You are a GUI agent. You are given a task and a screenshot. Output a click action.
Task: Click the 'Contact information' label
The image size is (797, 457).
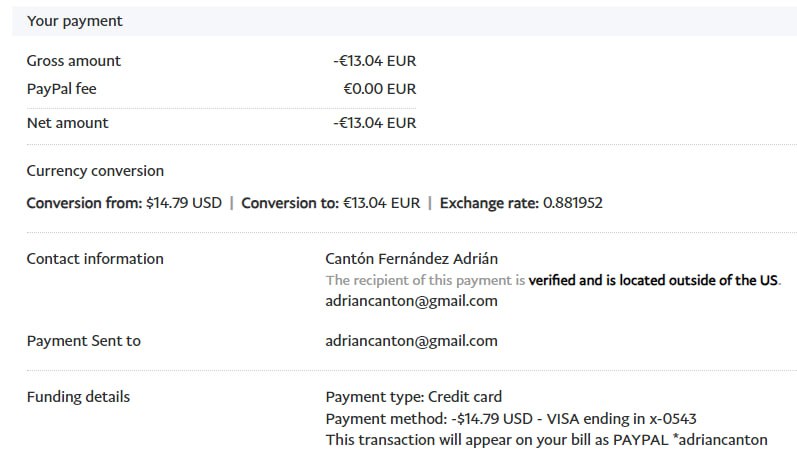[95, 258]
